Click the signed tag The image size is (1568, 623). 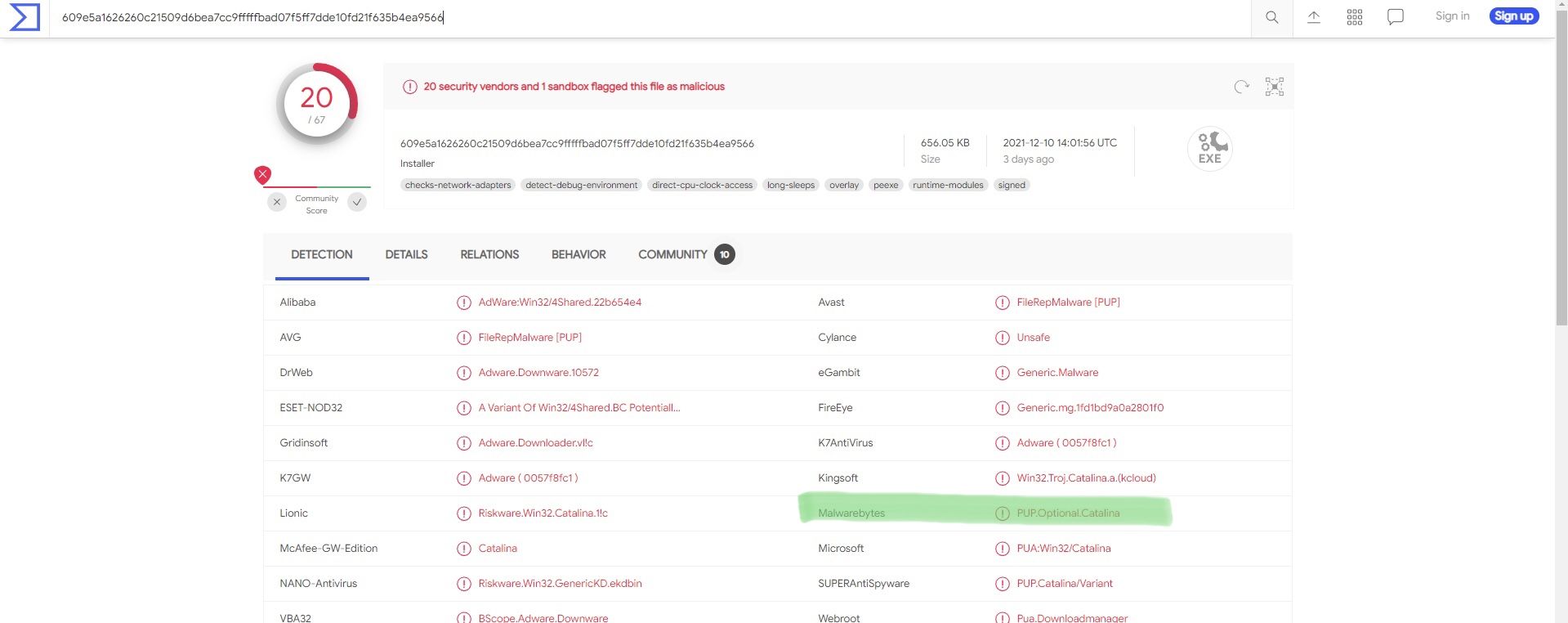click(x=1012, y=185)
